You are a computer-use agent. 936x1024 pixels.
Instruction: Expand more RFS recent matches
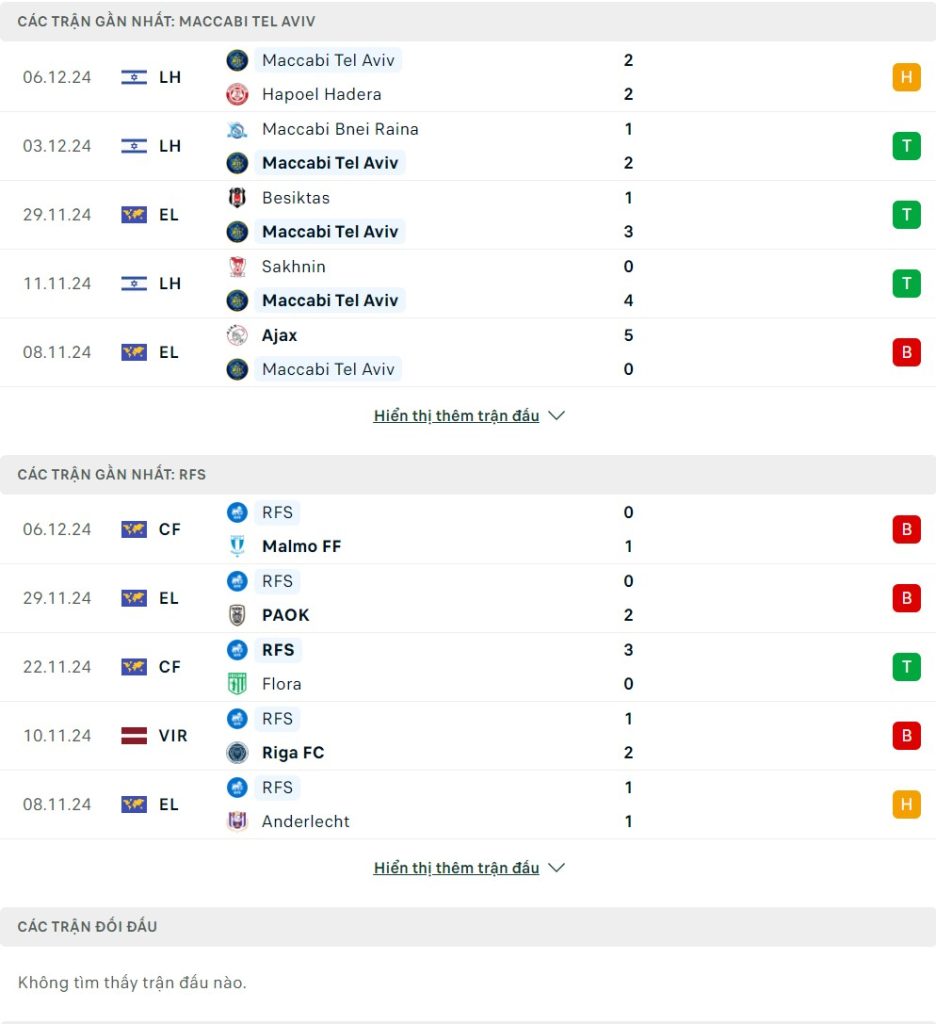click(x=456, y=868)
